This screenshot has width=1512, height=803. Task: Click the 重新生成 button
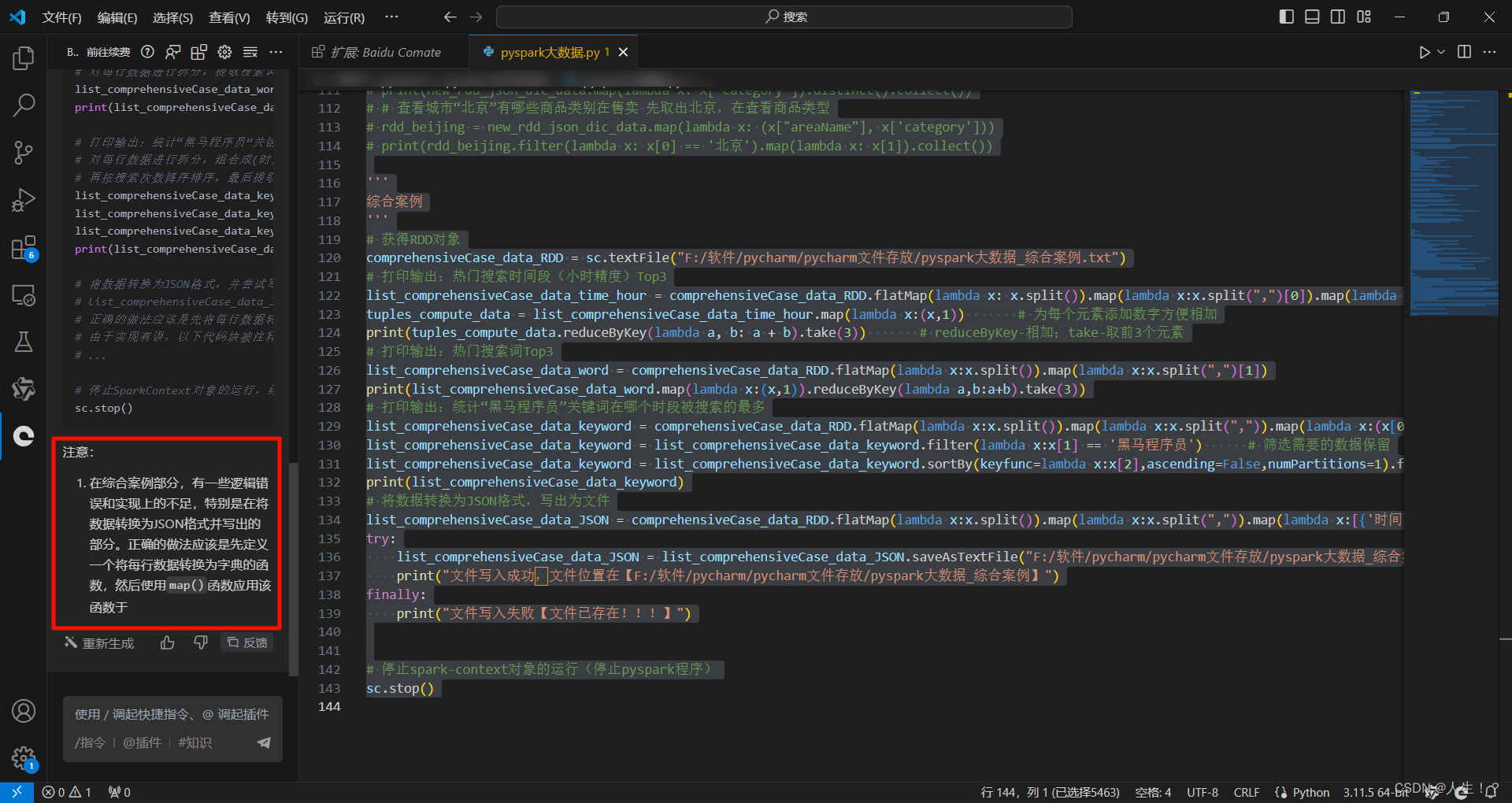click(99, 643)
